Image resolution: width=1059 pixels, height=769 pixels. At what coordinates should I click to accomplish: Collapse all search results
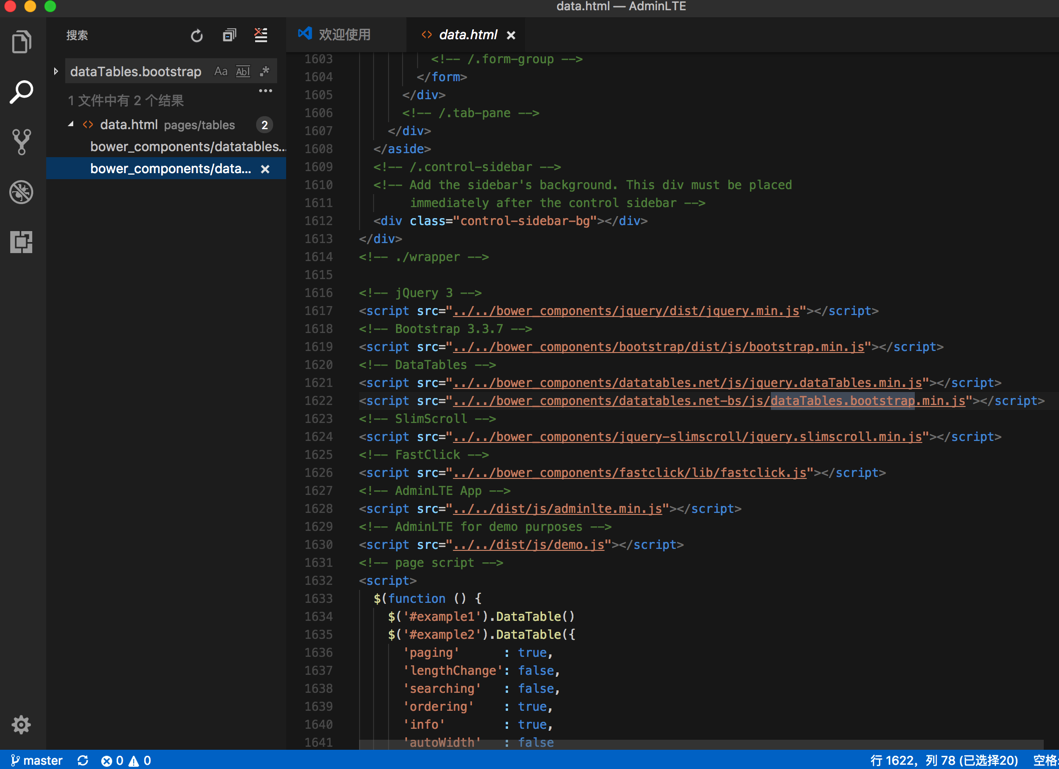tap(229, 36)
